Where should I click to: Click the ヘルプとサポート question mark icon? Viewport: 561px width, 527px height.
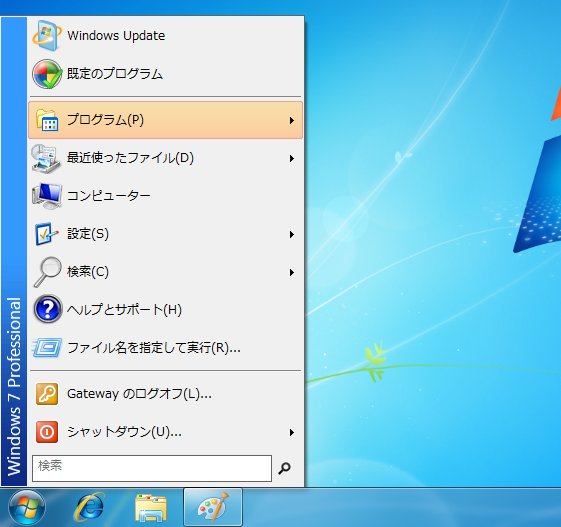pos(48,309)
